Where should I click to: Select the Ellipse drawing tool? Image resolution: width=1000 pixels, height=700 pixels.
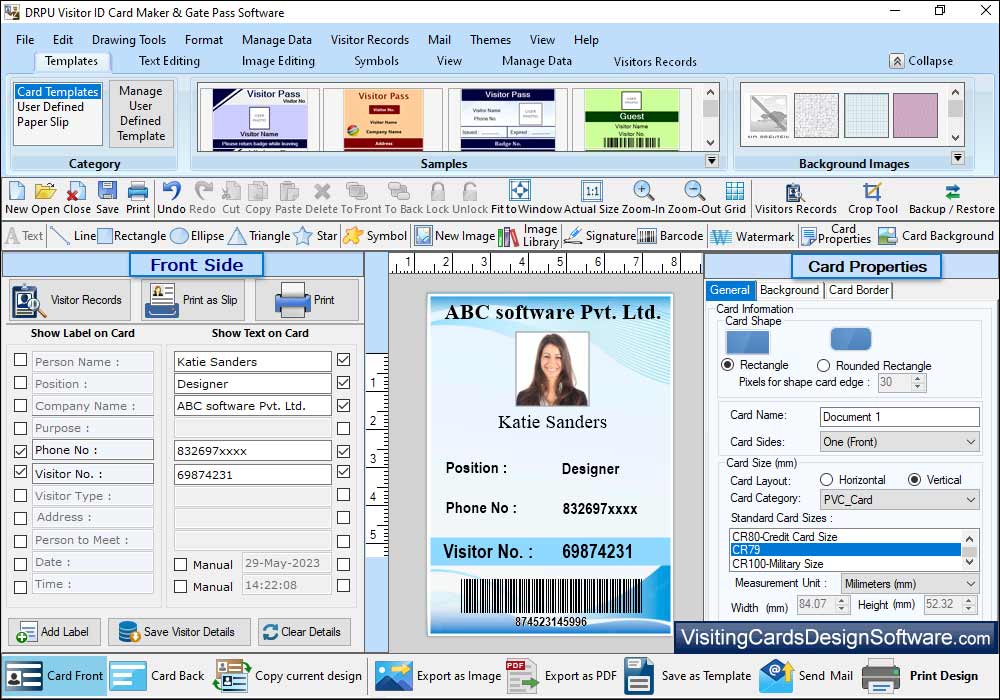(x=198, y=236)
